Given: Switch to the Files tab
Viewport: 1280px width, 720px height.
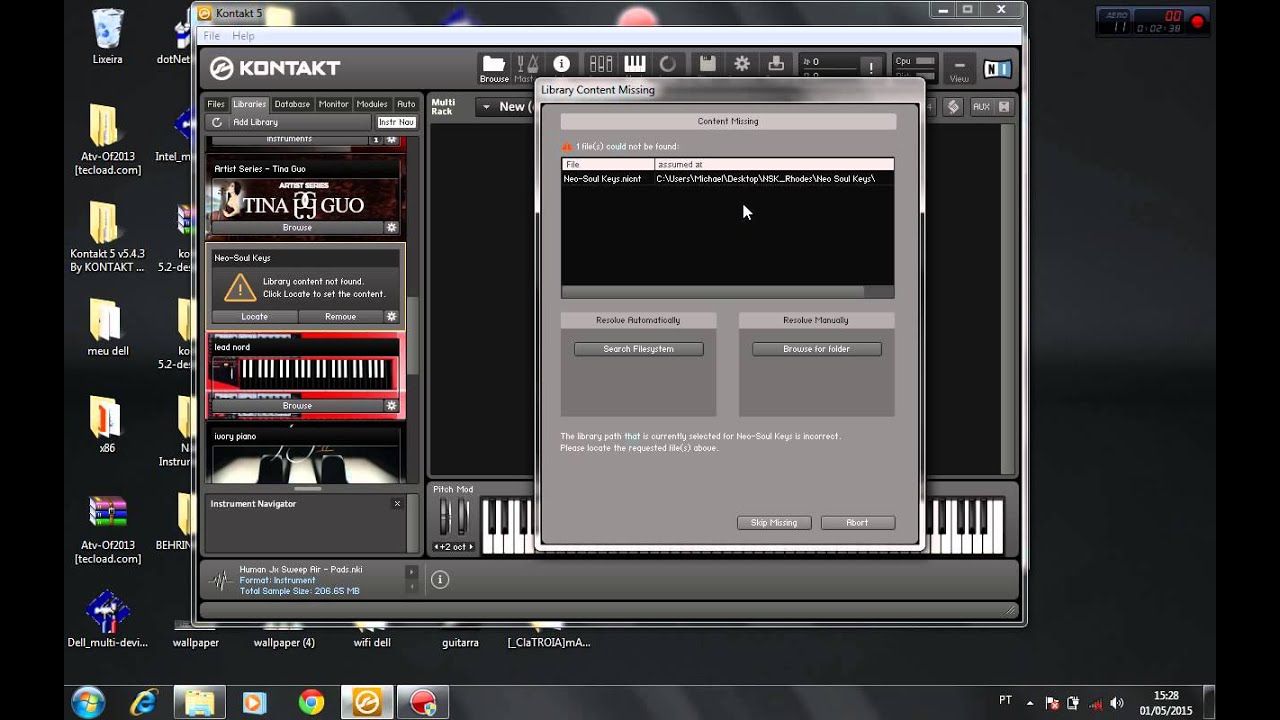Looking at the screenshot, I should point(216,104).
